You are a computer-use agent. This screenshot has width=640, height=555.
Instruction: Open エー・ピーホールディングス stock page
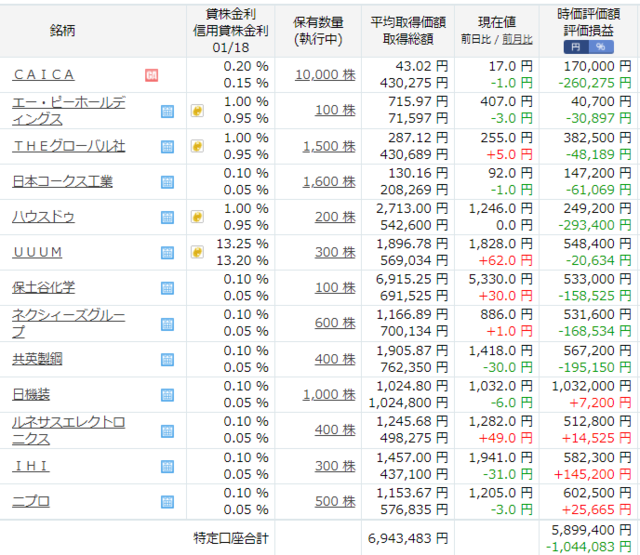click(x=69, y=111)
